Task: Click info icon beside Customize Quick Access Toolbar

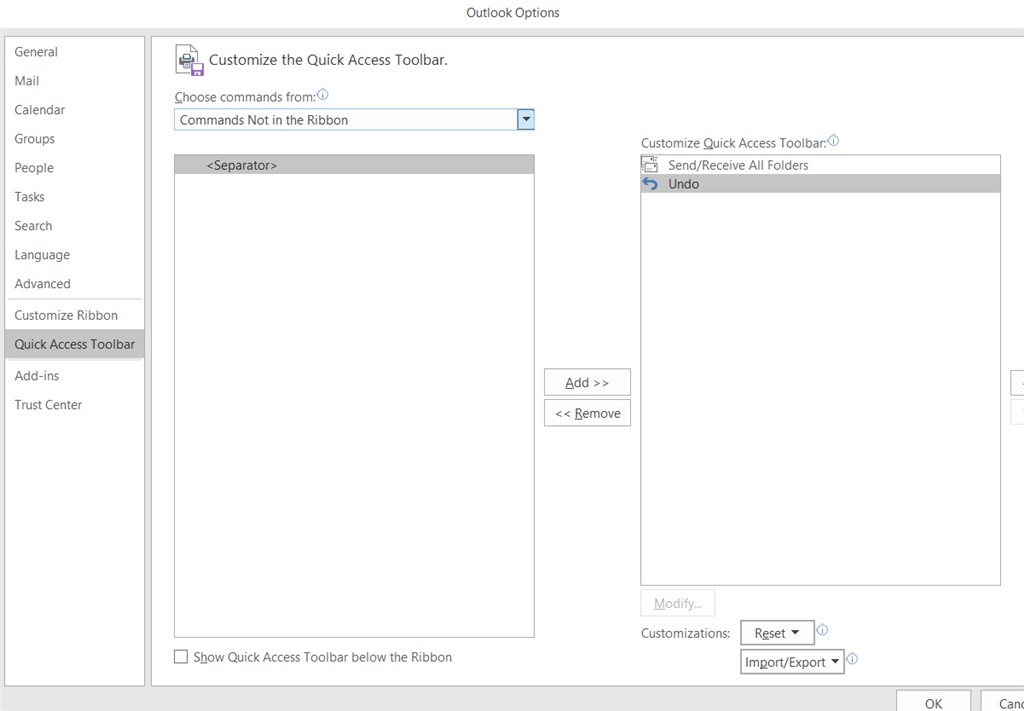Action: pyautogui.click(x=833, y=141)
